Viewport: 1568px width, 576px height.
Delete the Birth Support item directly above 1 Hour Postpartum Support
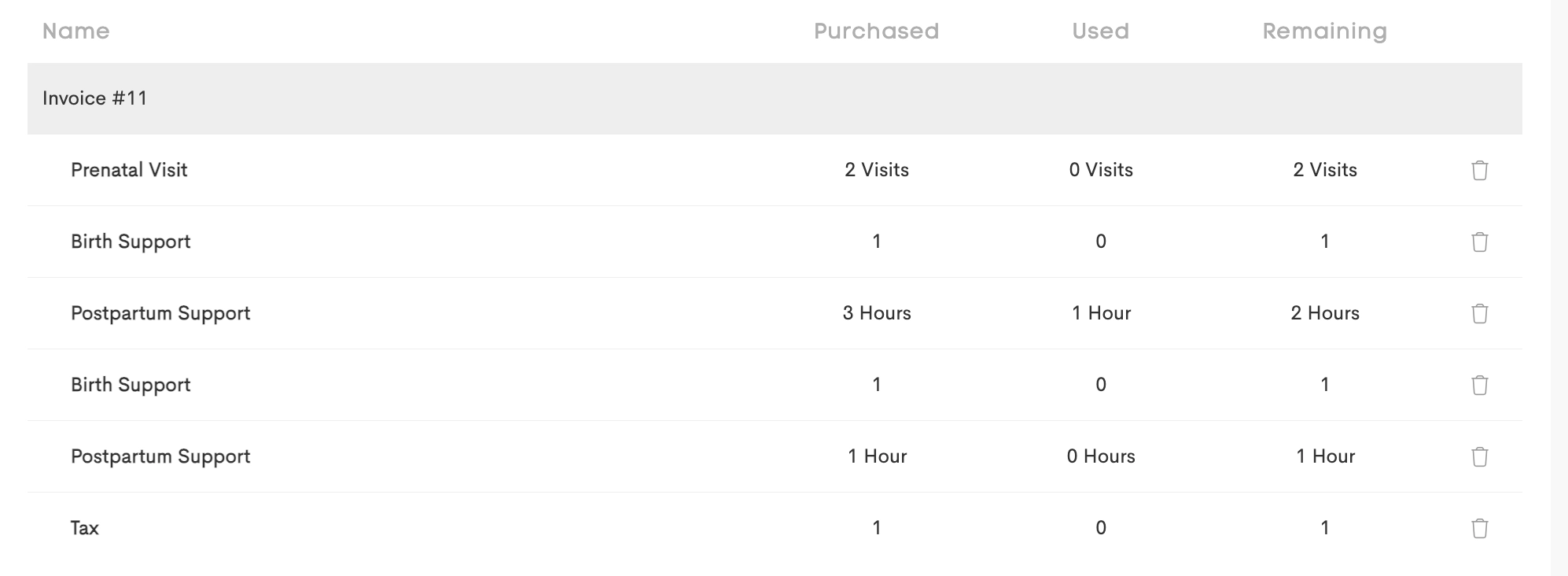click(x=1479, y=385)
